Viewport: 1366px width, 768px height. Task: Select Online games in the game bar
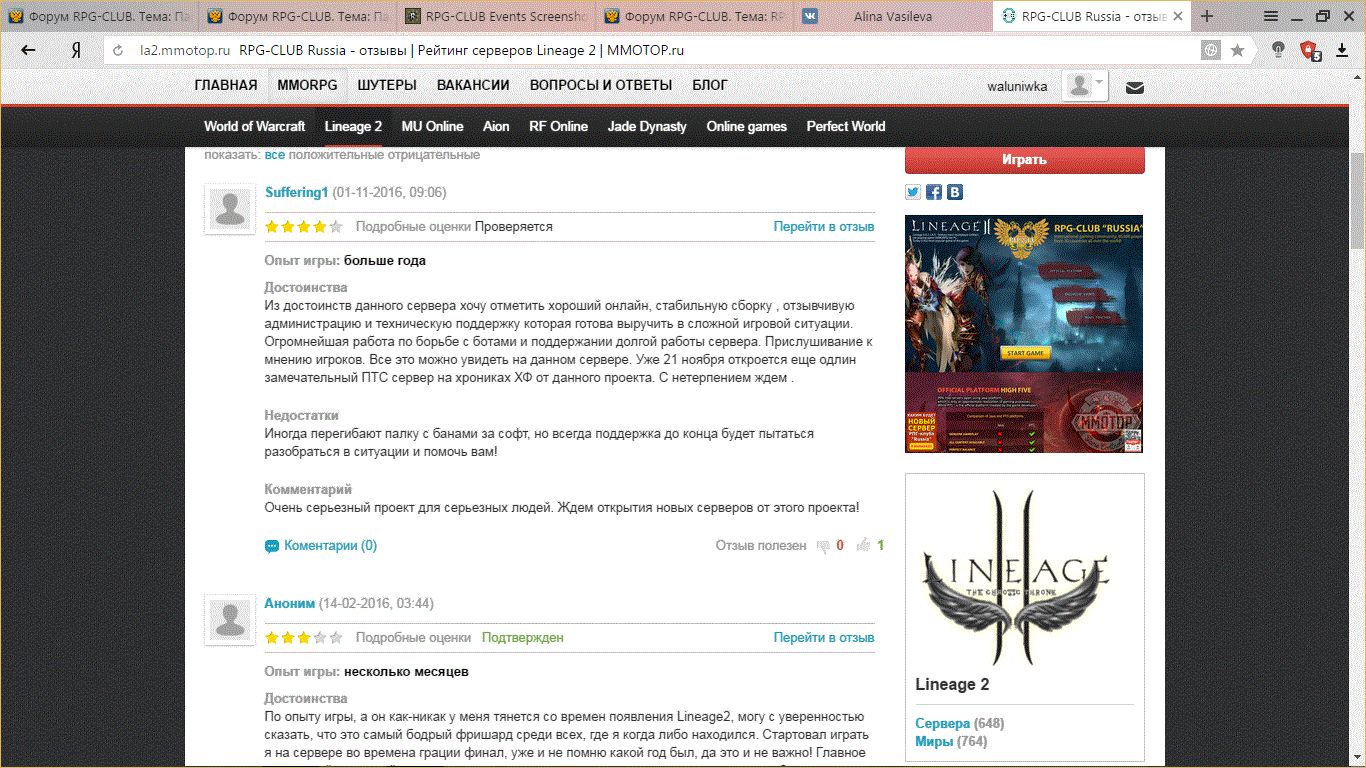pos(746,126)
